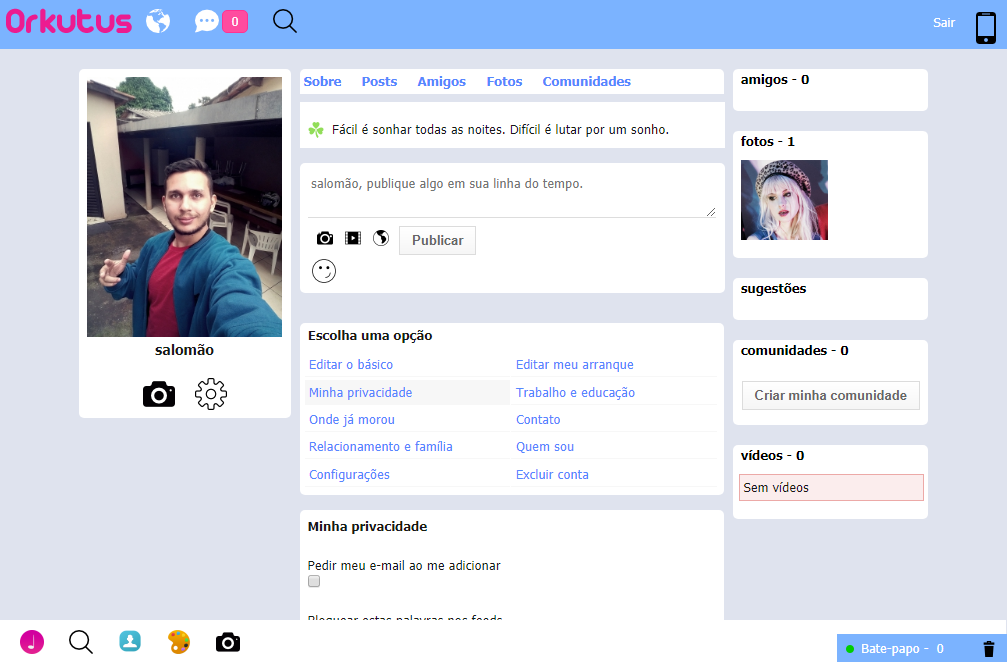The height and width of the screenshot is (662, 1007).
Task: Switch to the Fotos tab
Action: tap(504, 81)
